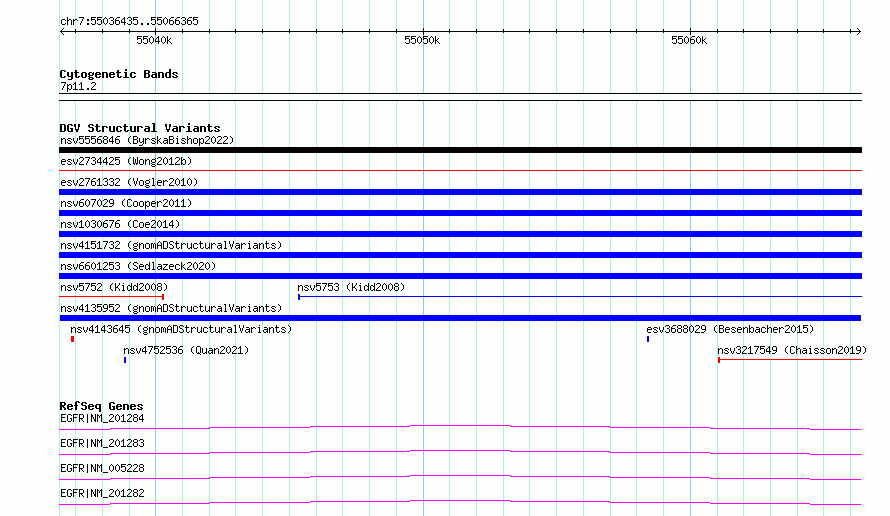The height and width of the screenshot is (516, 890).
Task: Click the 55050k ruler tick label
Action: [422, 40]
